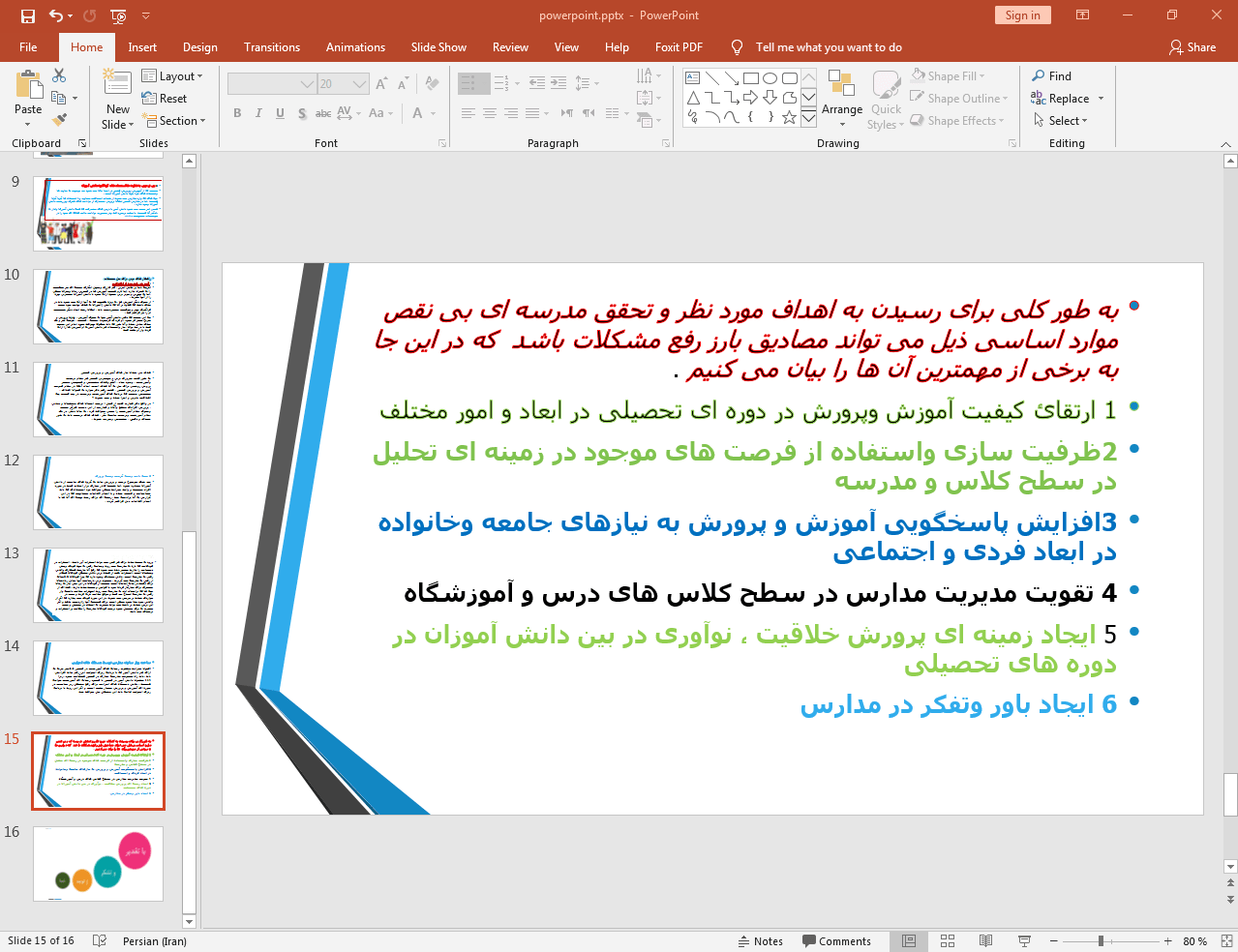Click zoom in plus button
This screenshot has height=952, width=1238.
tap(1167, 941)
